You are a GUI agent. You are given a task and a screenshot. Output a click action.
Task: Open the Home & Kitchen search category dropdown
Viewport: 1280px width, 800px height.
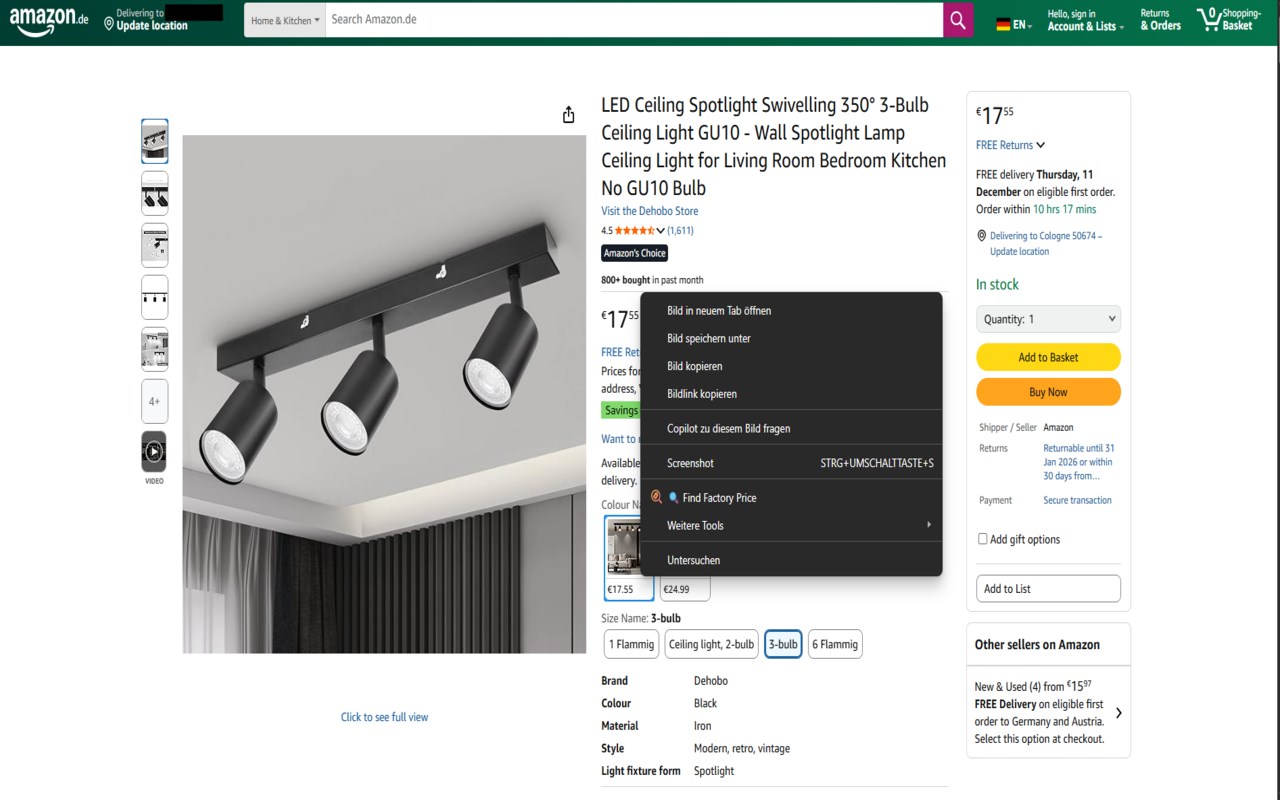(285, 20)
